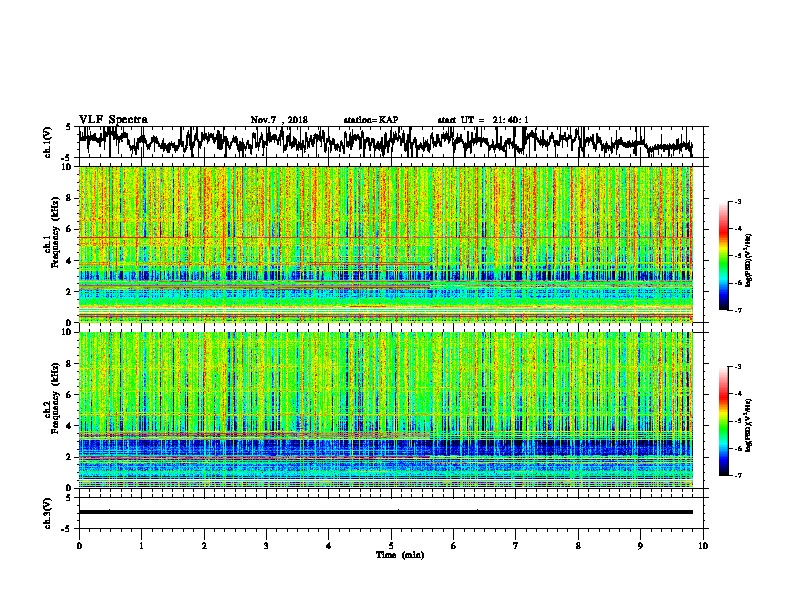Click the "ch.3(V)" vertical axis label

pyautogui.click(x=47, y=513)
